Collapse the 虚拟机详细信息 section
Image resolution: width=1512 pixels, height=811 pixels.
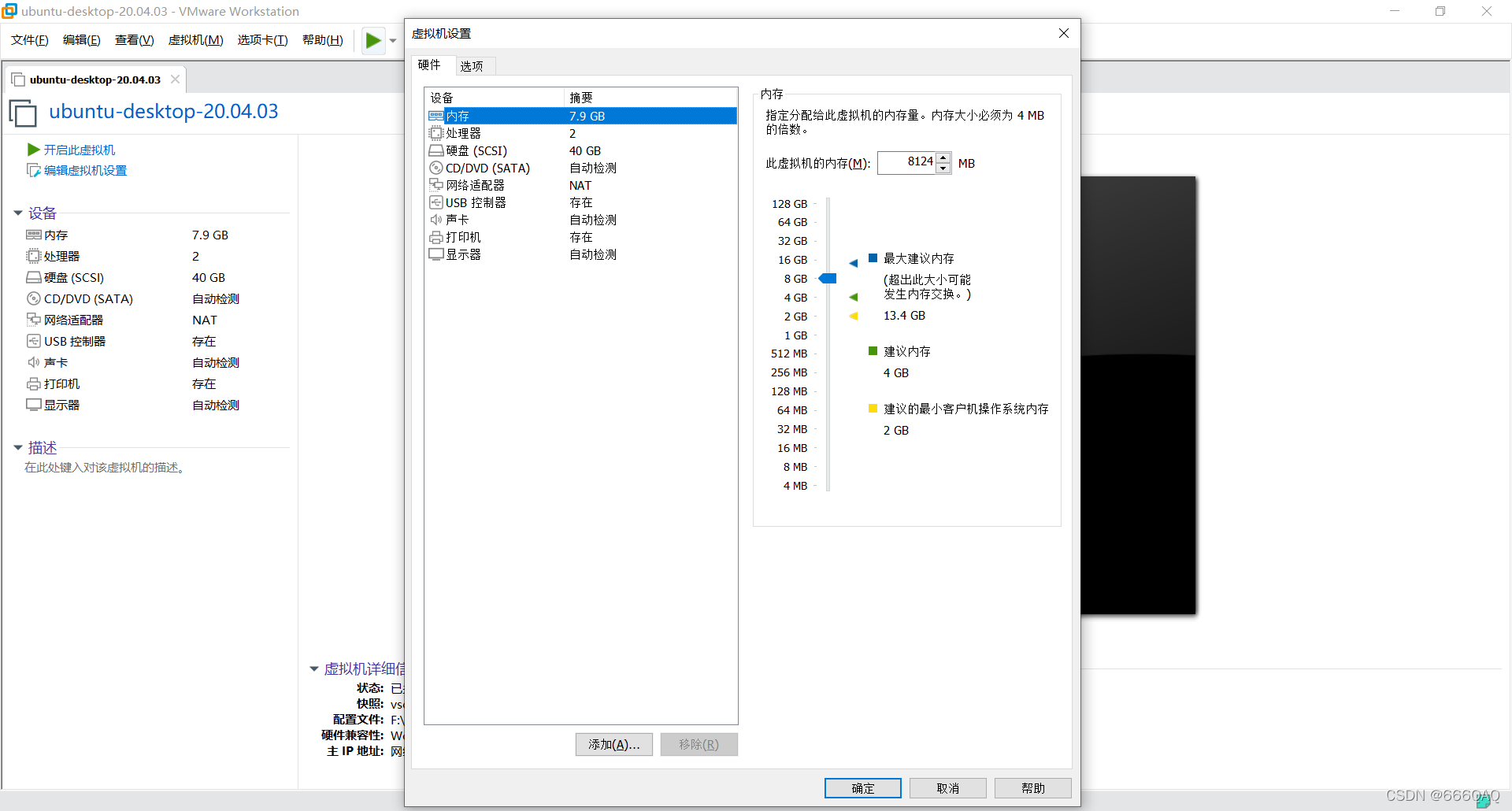[x=314, y=669]
